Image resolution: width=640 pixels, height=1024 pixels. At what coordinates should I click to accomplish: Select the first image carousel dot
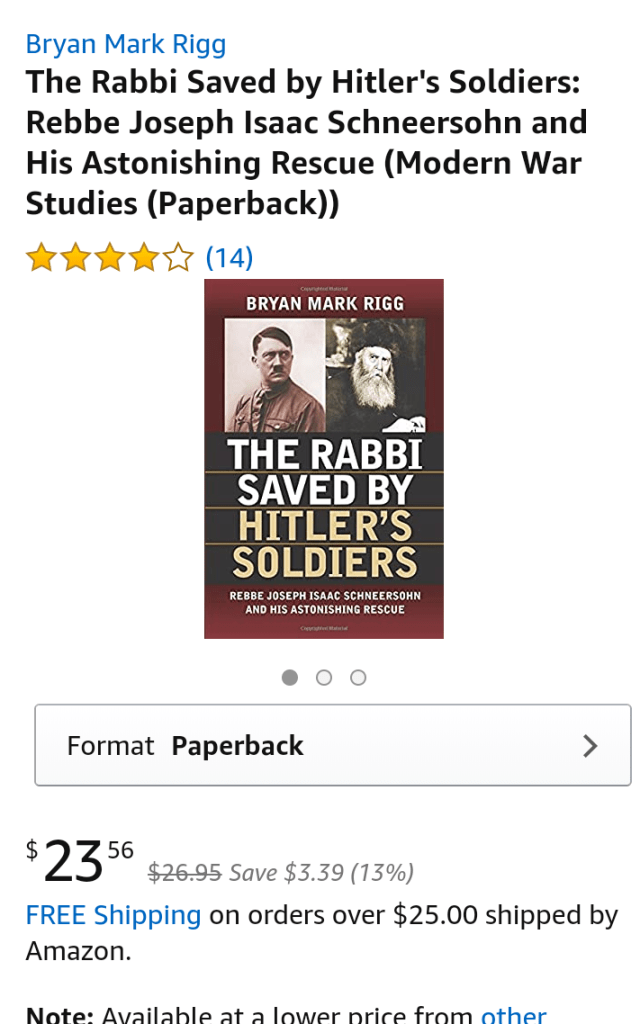[x=290, y=678]
